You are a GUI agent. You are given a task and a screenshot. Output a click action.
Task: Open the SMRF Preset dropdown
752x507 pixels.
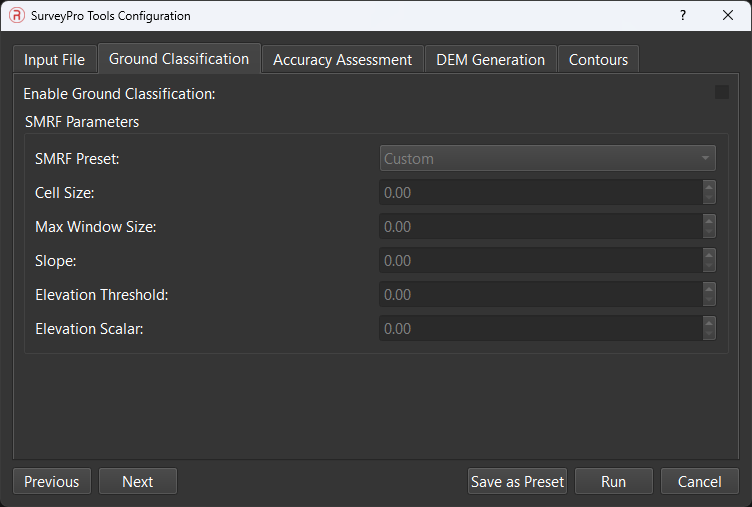click(547, 159)
